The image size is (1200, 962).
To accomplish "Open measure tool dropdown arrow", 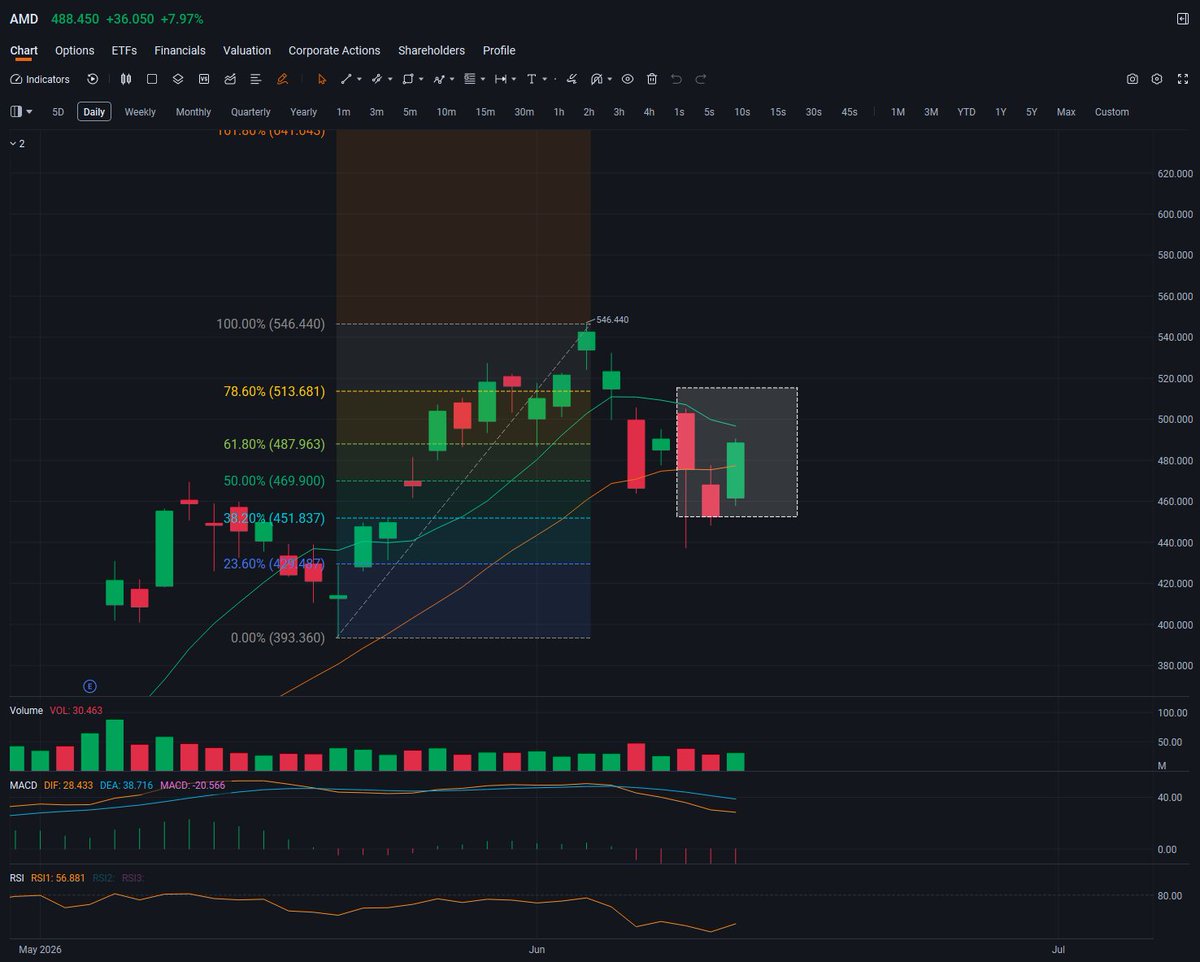I will pos(514,79).
